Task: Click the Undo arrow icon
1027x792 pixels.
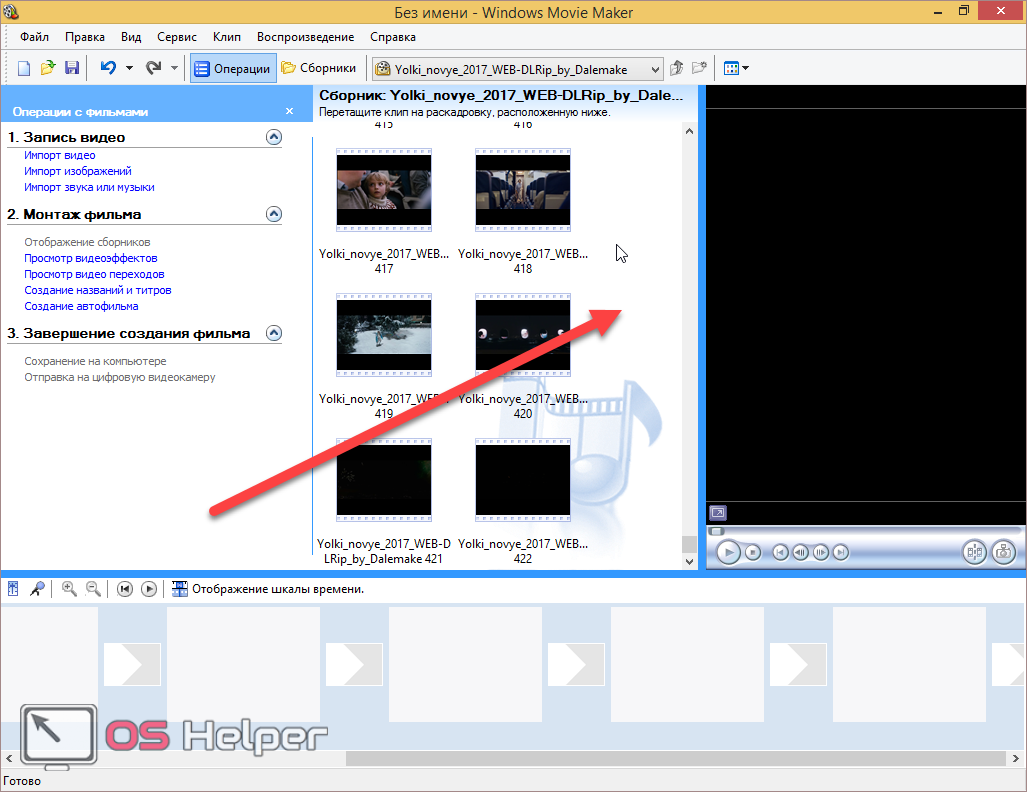Action: click(x=108, y=68)
